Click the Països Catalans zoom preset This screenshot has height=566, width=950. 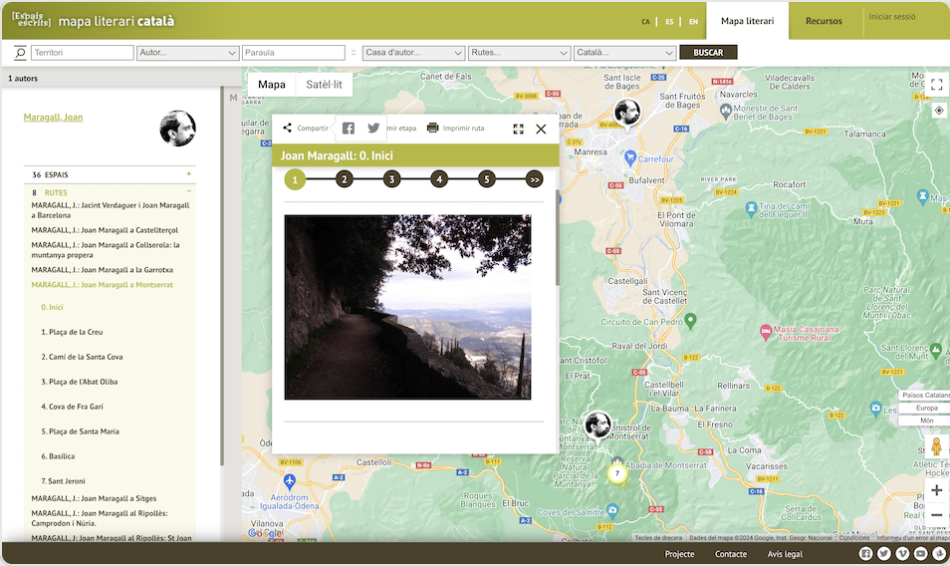tap(926, 395)
